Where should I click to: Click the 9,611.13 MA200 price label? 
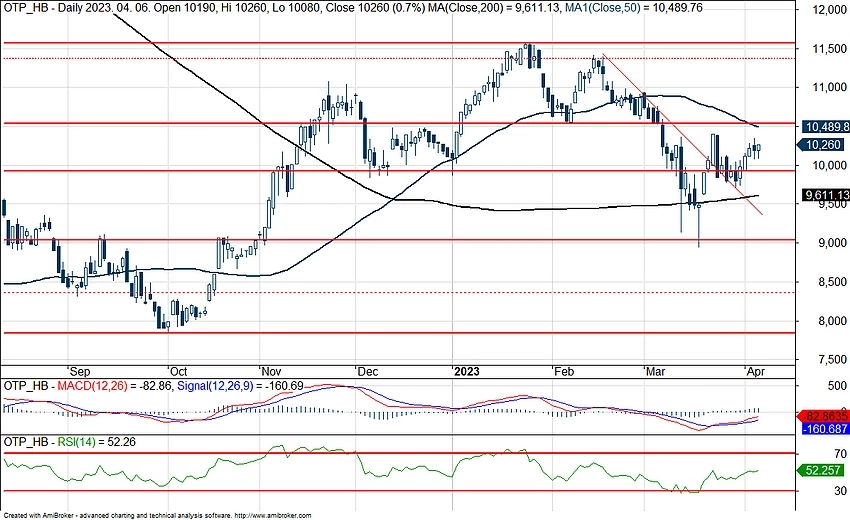(x=826, y=195)
